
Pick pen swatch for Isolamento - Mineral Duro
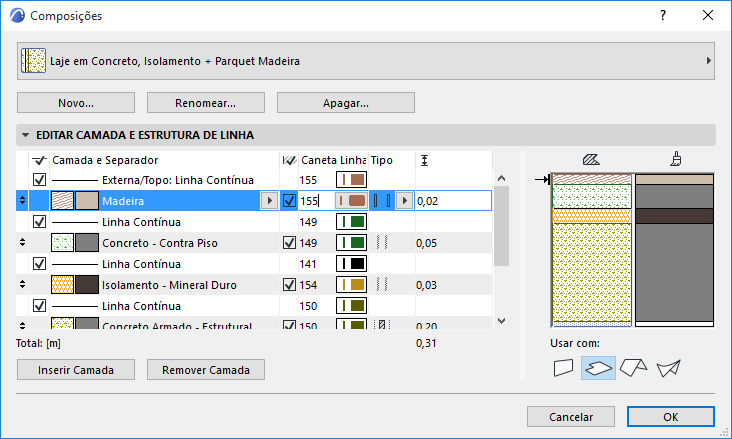[351, 285]
